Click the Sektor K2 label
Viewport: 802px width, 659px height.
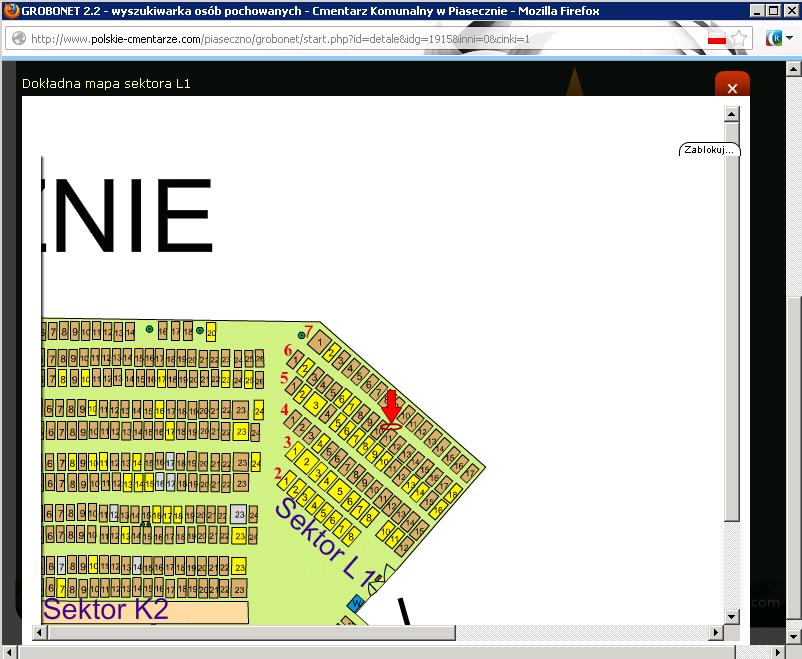click(x=106, y=610)
